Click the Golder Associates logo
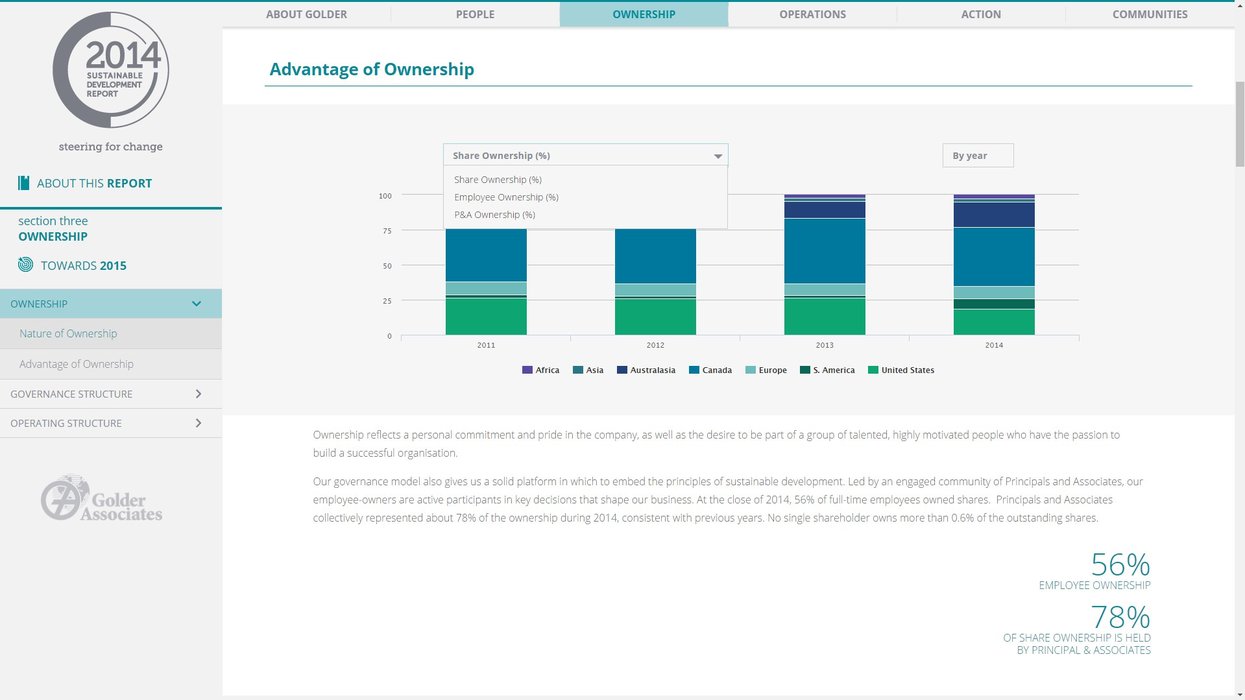This screenshot has height=700, width=1245. 102,498
